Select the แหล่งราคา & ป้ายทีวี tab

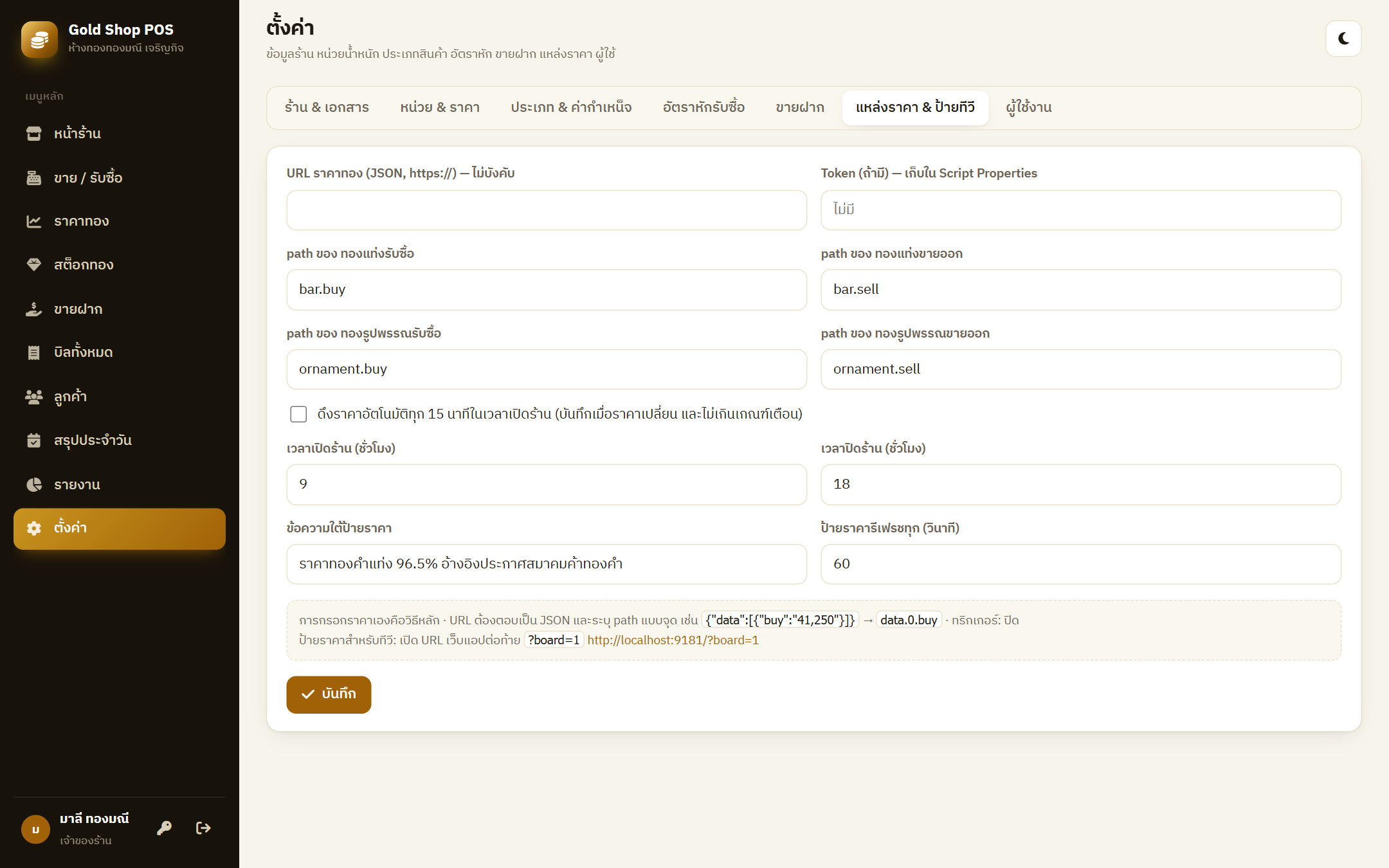[x=915, y=107]
